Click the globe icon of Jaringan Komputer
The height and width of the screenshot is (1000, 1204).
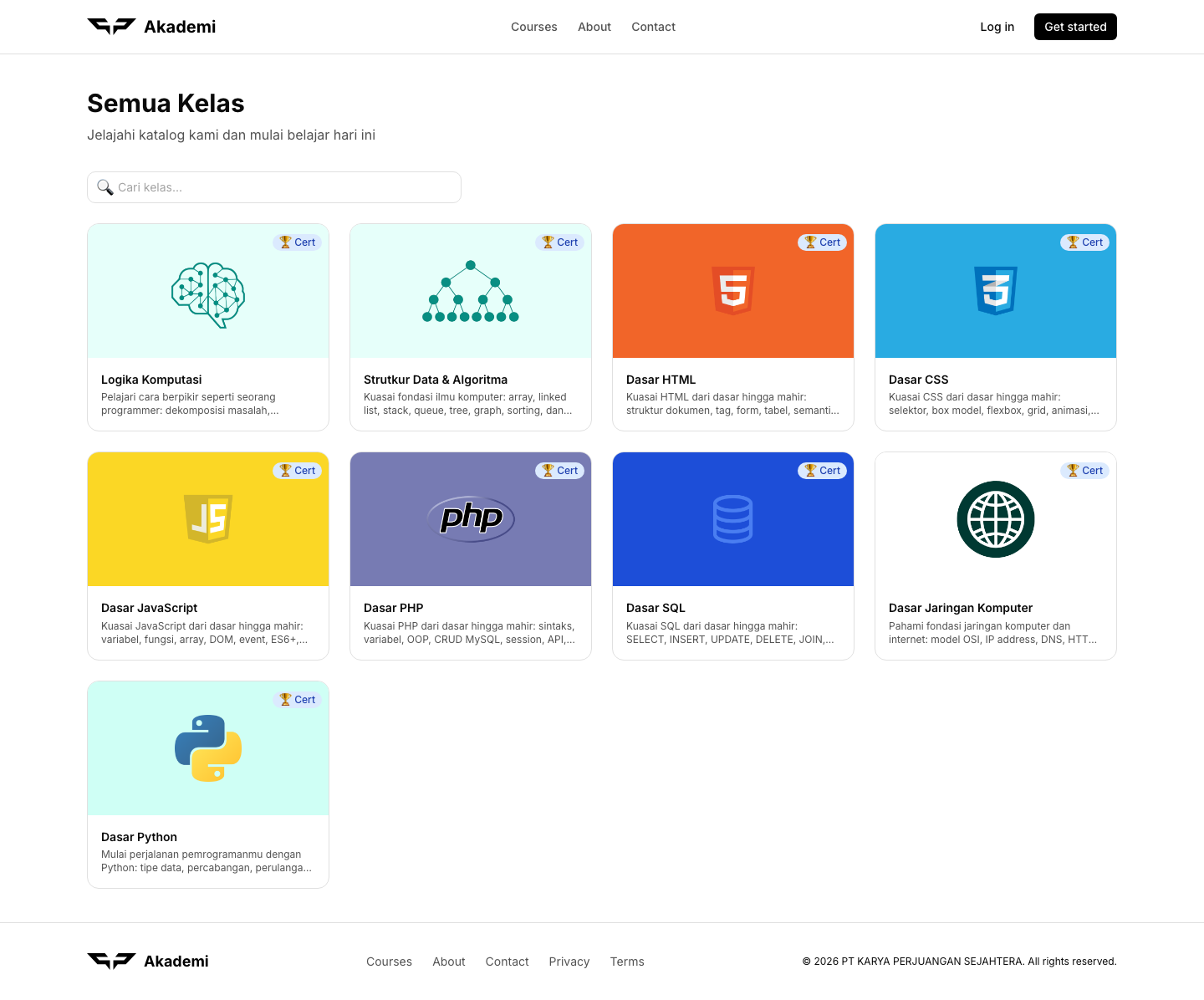tap(996, 519)
